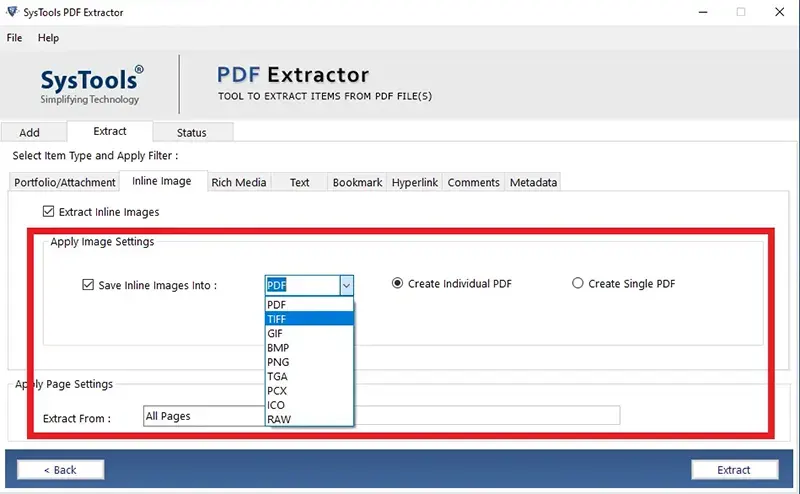Choose Create Single PDF radio option
The height and width of the screenshot is (494, 800).
tap(578, 283)
